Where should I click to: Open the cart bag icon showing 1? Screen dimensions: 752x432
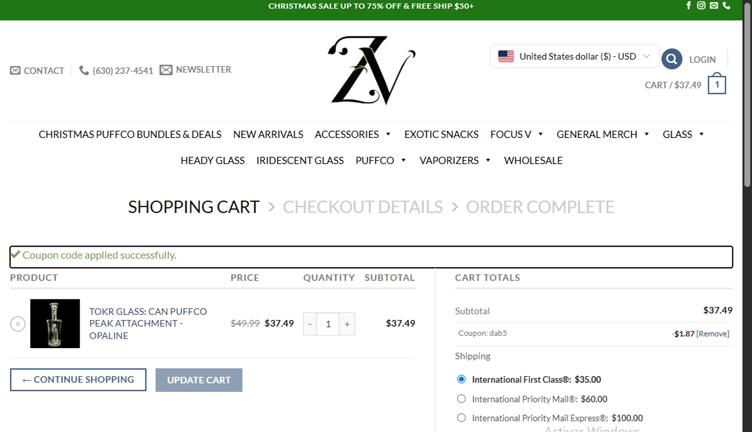717,84
